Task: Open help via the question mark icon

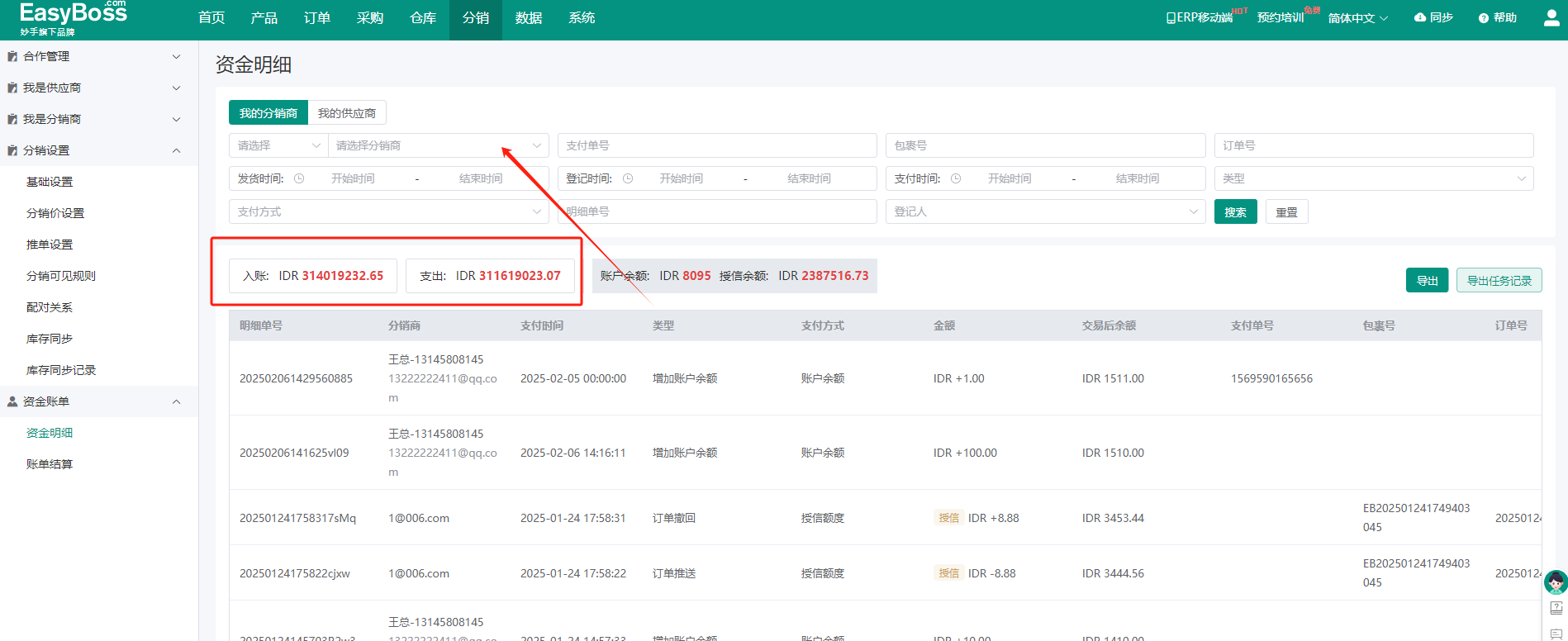Action: (x=1483, y=18)
